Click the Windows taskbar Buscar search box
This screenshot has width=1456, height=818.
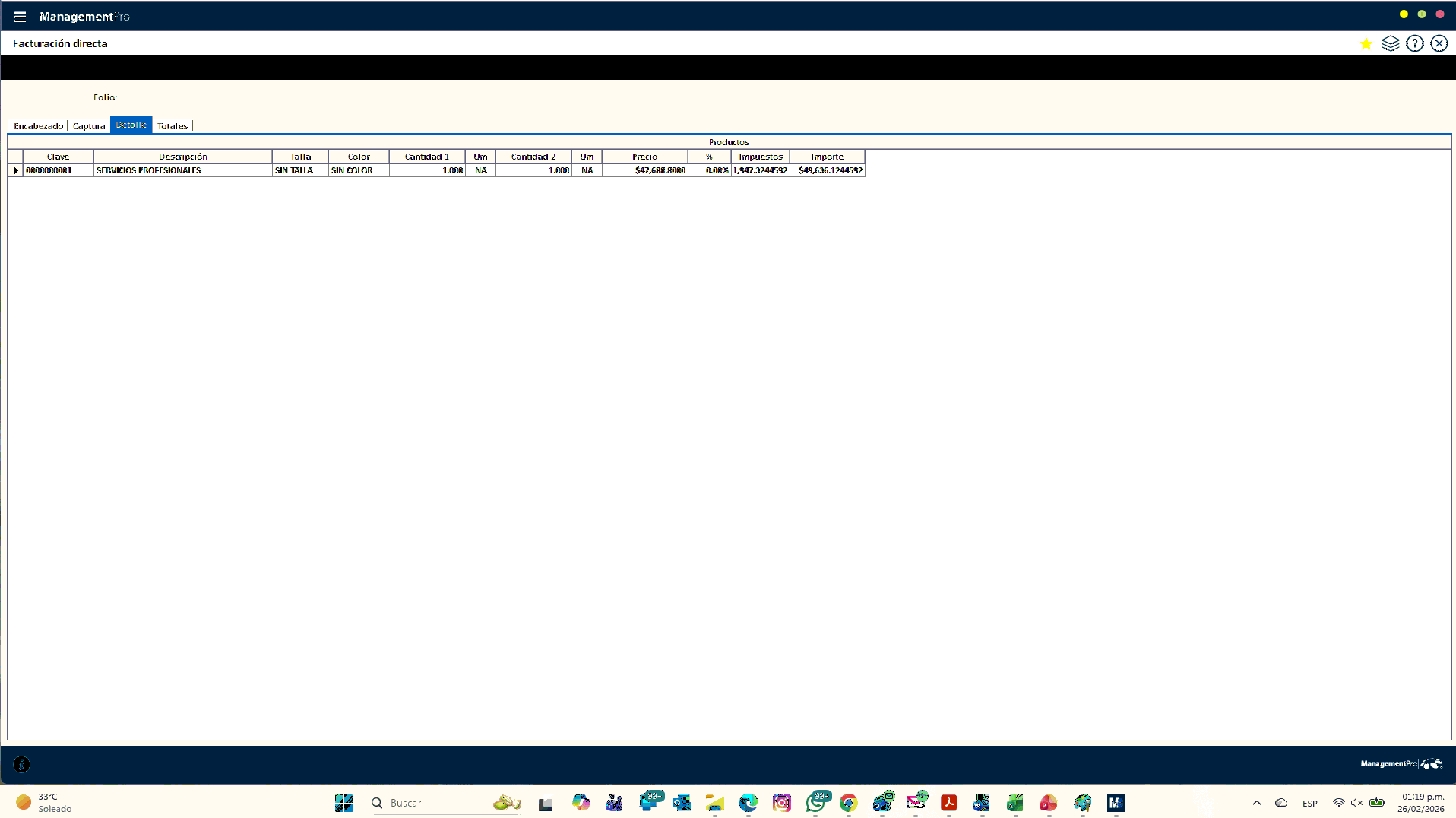pyautogui.click(x=433, y=803)
